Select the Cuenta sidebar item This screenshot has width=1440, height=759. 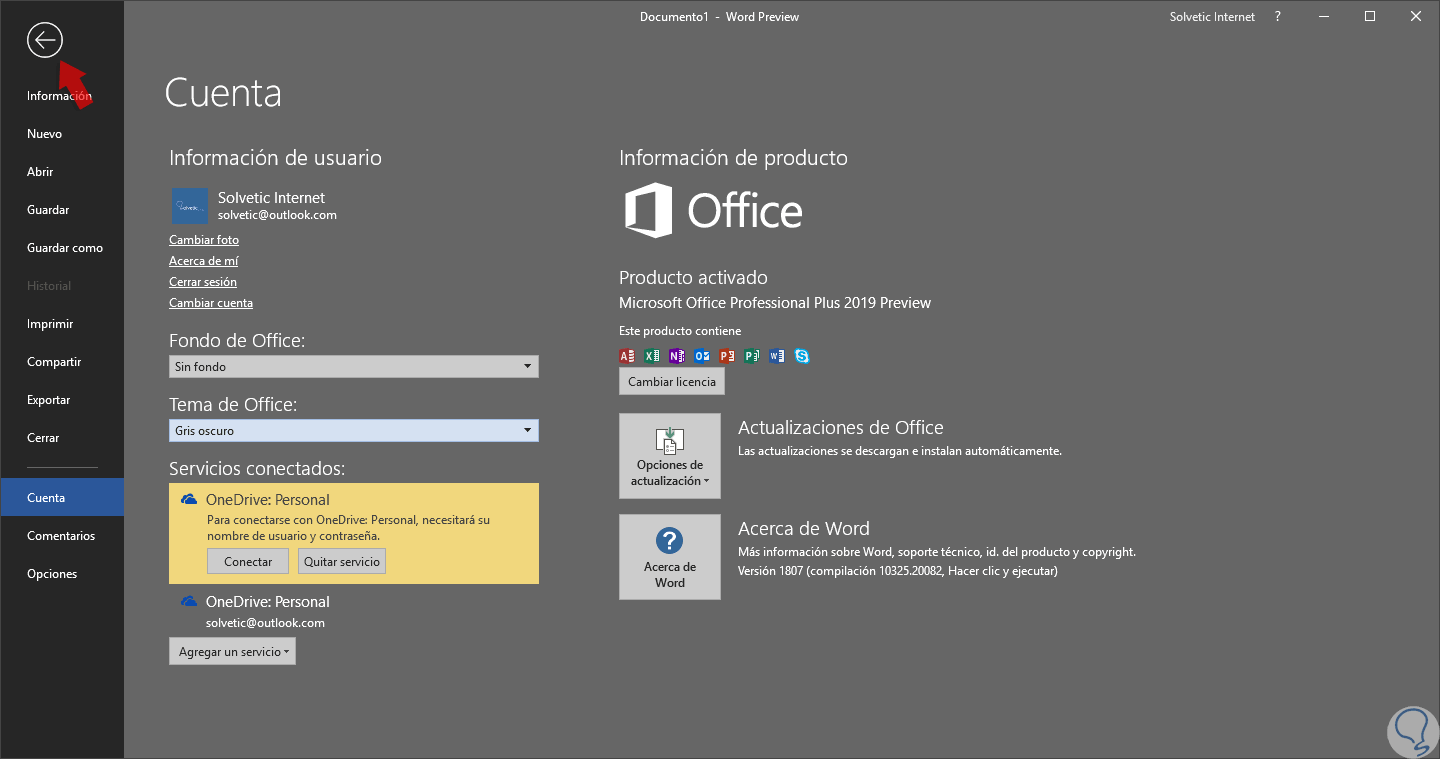pyautogui.click(x=62, y=498)
